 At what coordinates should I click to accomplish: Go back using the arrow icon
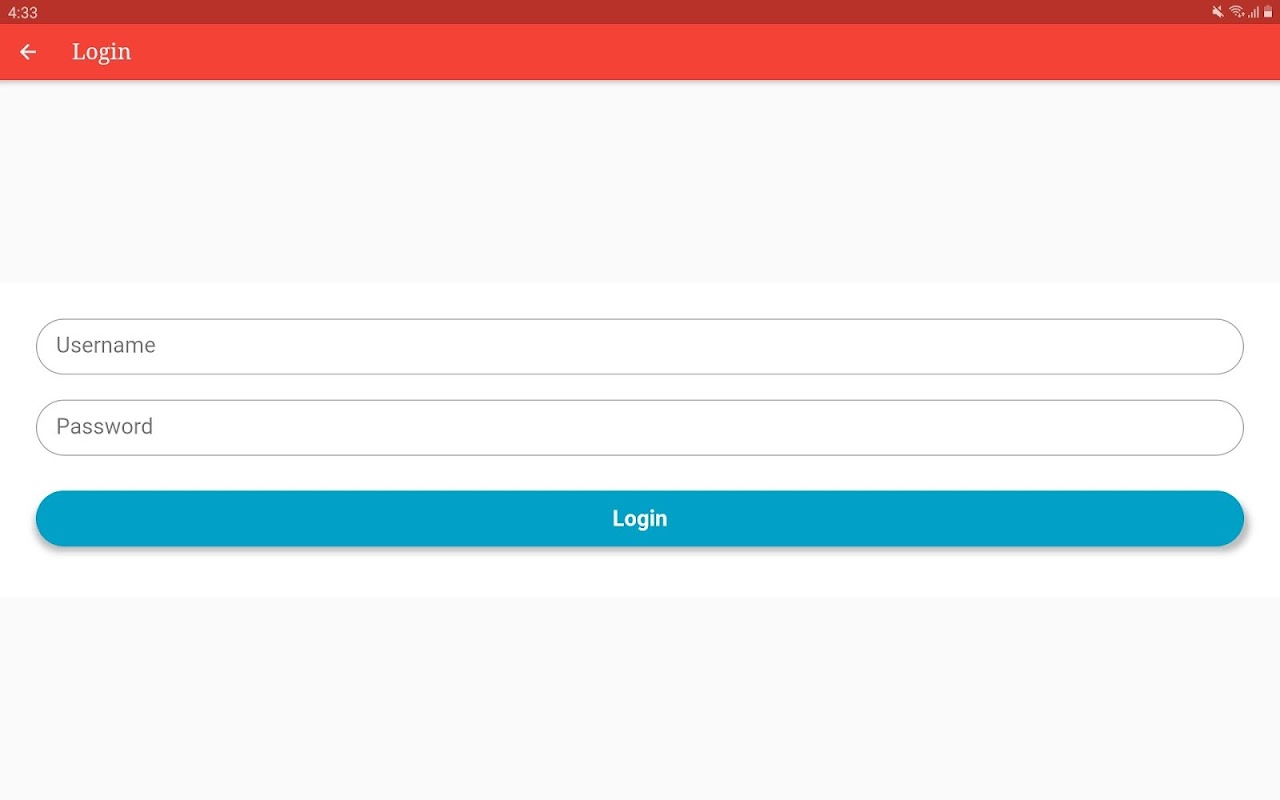pyautogui.click(x=28, y=52)
